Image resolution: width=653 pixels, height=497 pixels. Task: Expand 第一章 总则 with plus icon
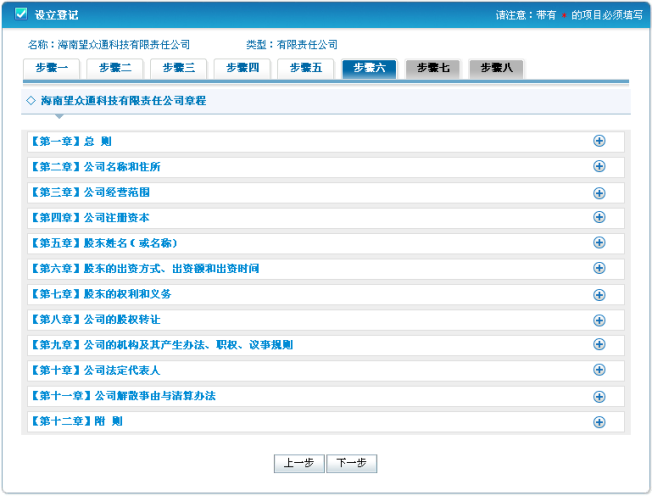coord(599,141)
